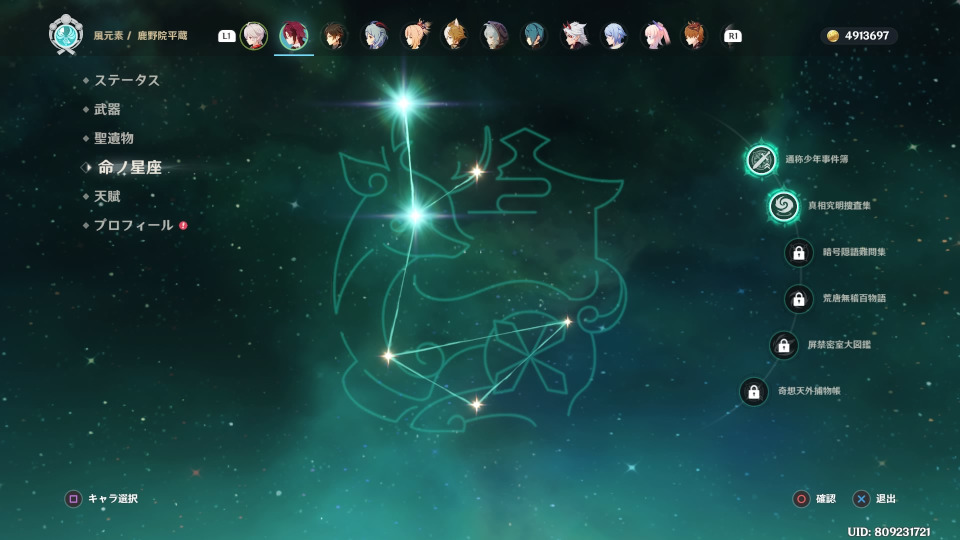Click the 風元素 / 鹿野院平蔵 title text
This screenshot has width=960, height=540.
[140, 36]
